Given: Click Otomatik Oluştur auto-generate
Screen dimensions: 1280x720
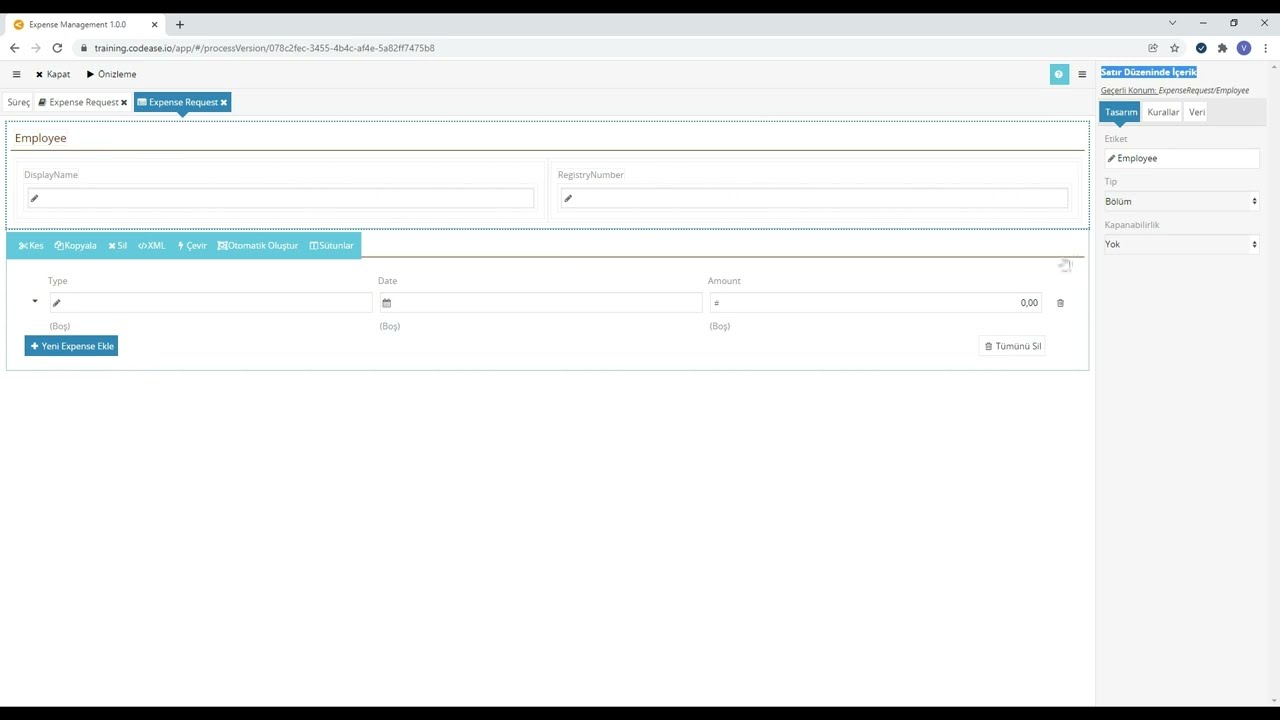Looking at the screenshot, I should [x=258, y=246].
